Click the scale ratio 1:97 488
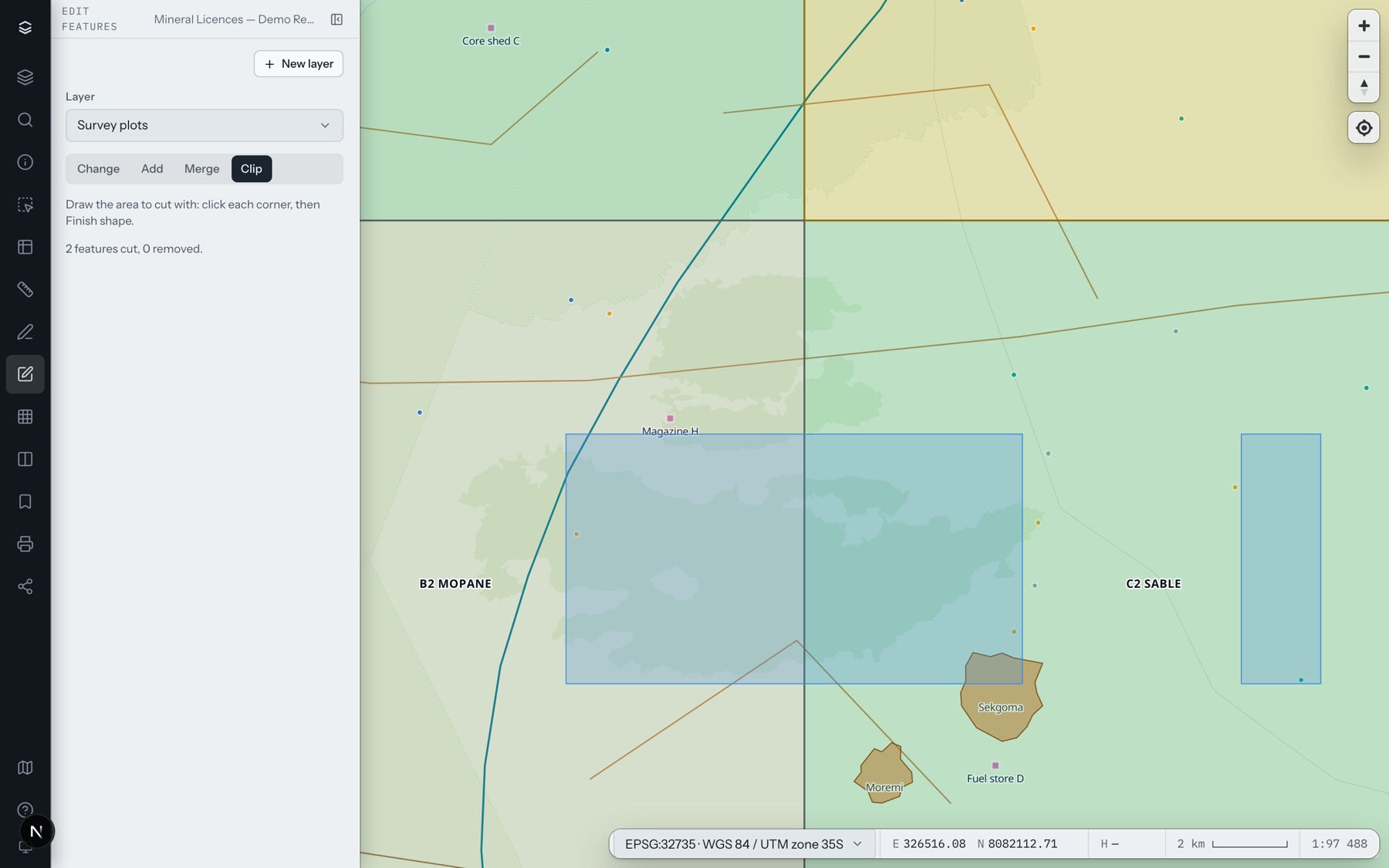Viewport: 1389px width, 868px height. point(1340,844)
